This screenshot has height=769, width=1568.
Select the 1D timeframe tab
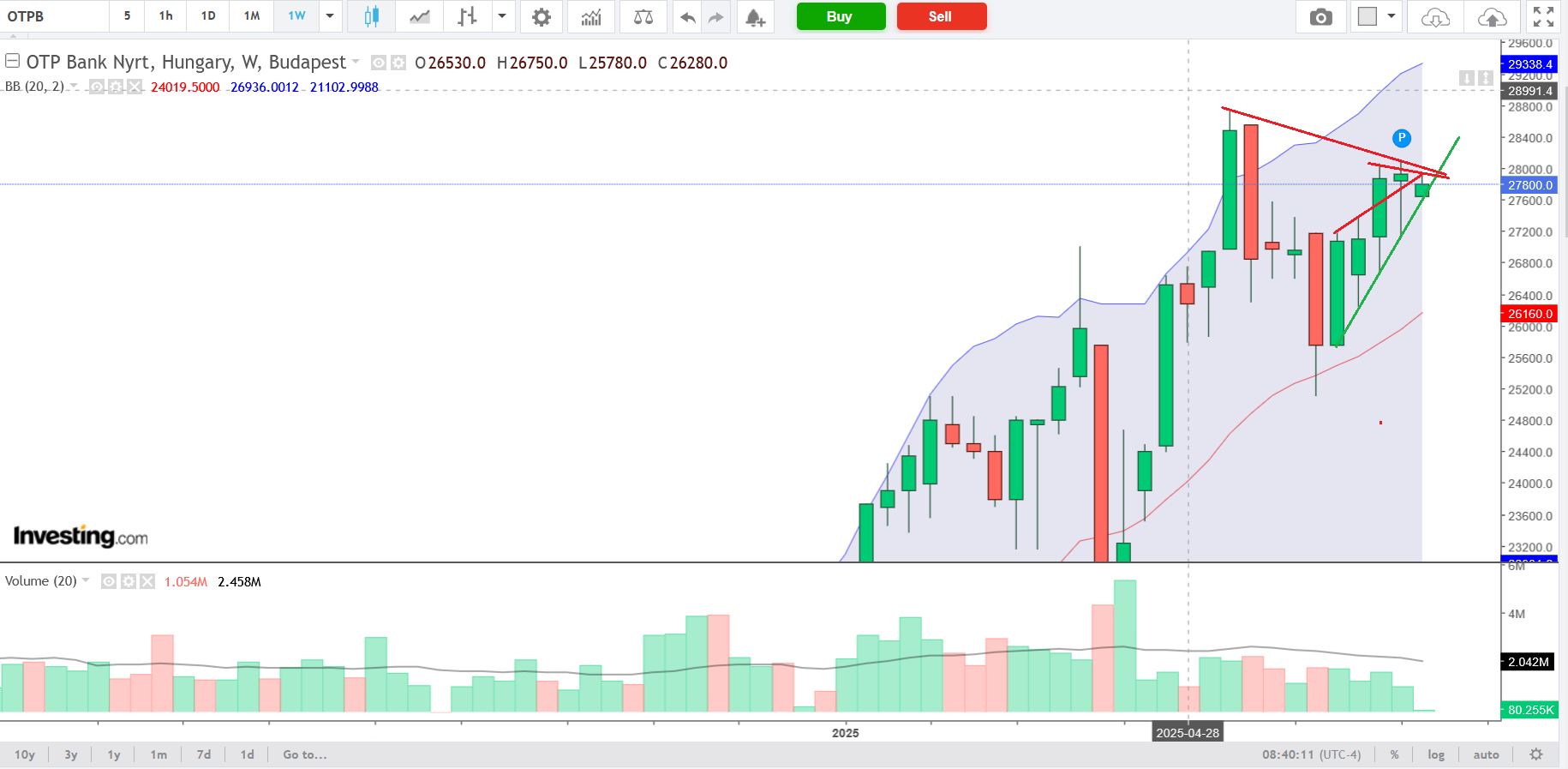pos(208,16)
